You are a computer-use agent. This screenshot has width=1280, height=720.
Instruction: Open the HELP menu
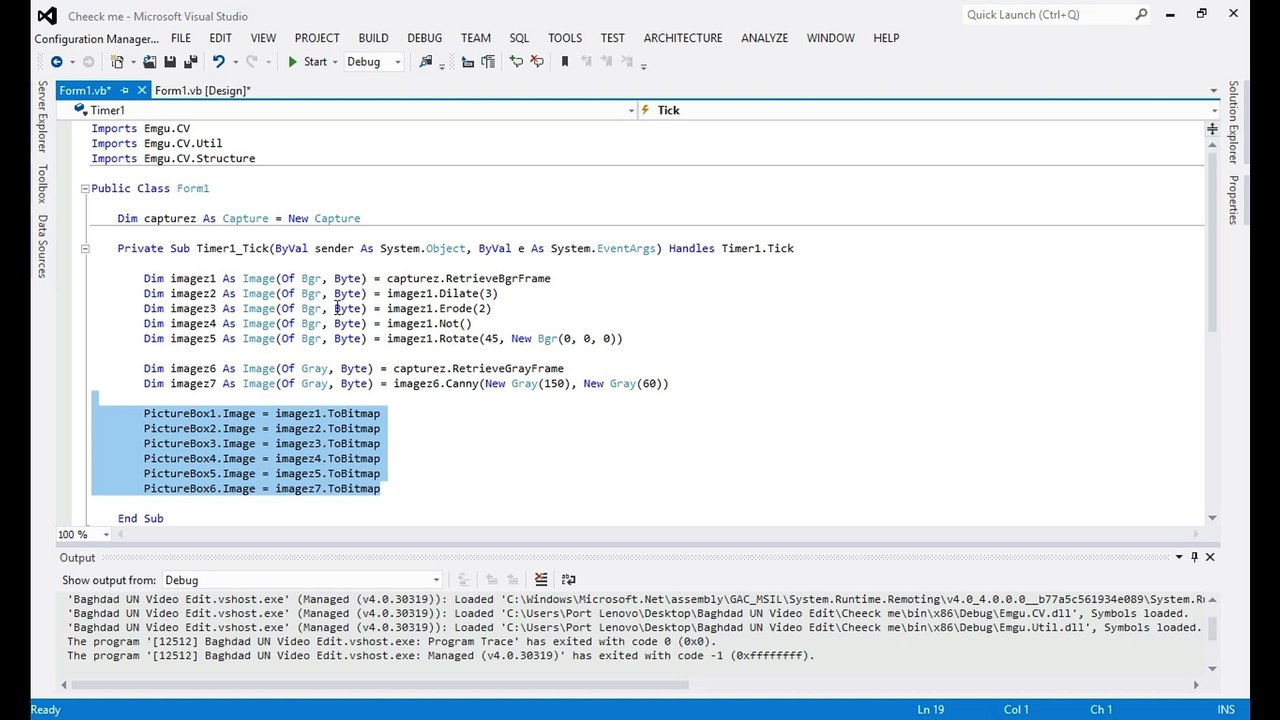tap(886, 38)
